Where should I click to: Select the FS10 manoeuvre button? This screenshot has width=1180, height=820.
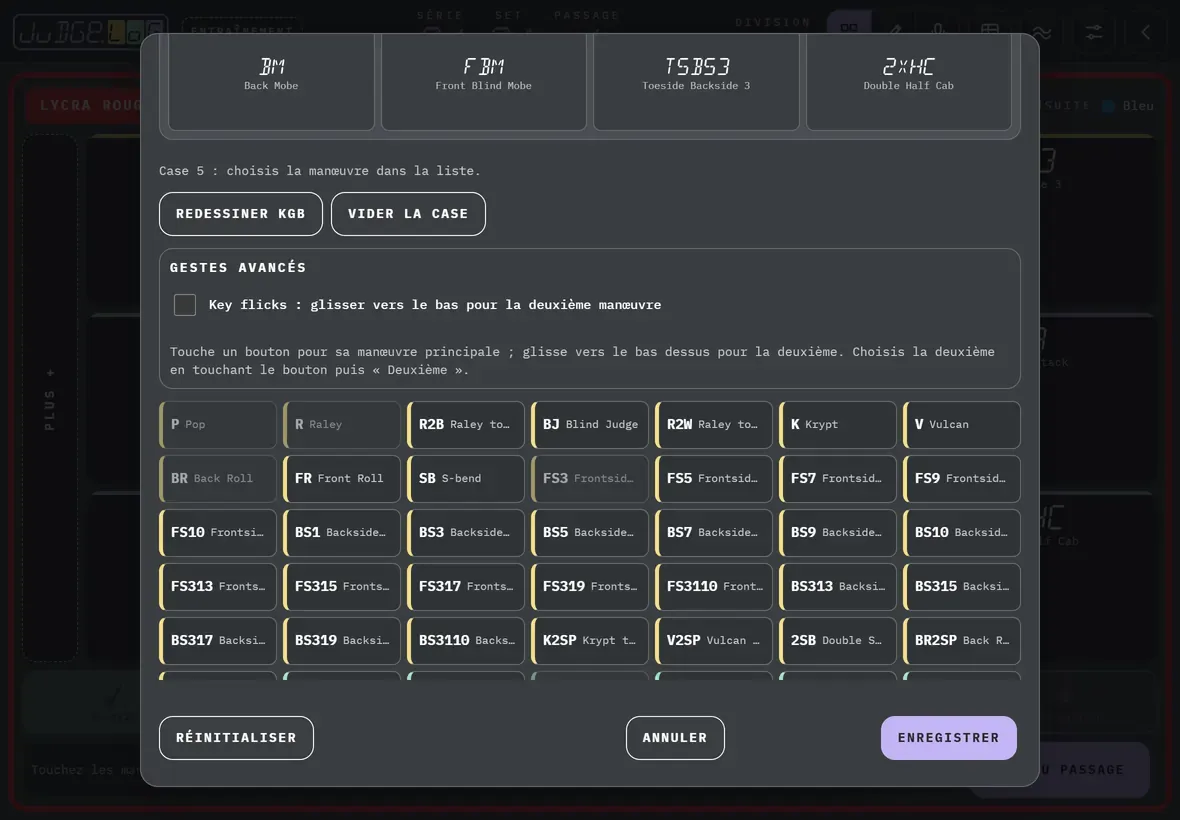pyautogui.click(x=218, y=533)
